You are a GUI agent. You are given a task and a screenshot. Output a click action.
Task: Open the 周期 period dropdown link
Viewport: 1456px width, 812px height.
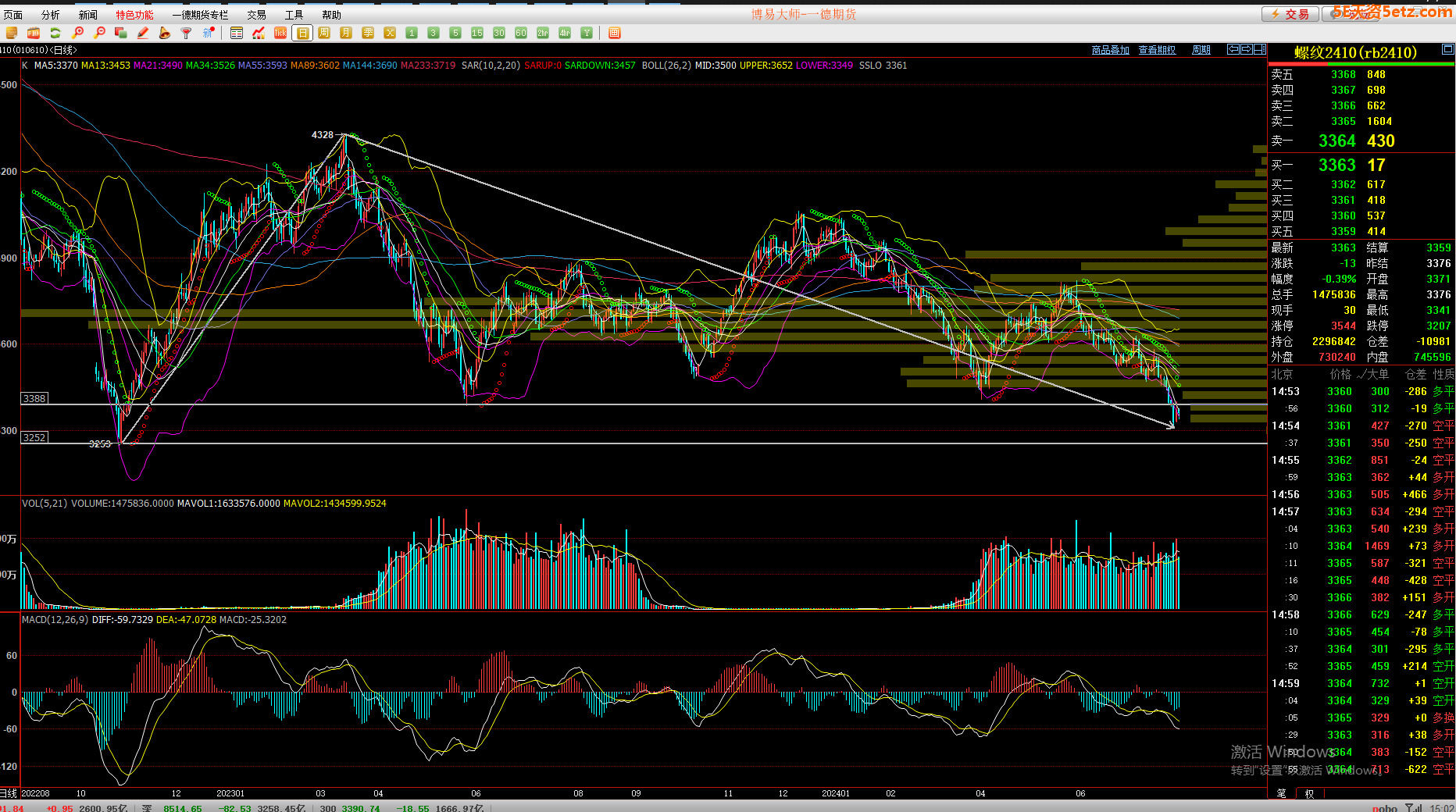point(1201,50)
